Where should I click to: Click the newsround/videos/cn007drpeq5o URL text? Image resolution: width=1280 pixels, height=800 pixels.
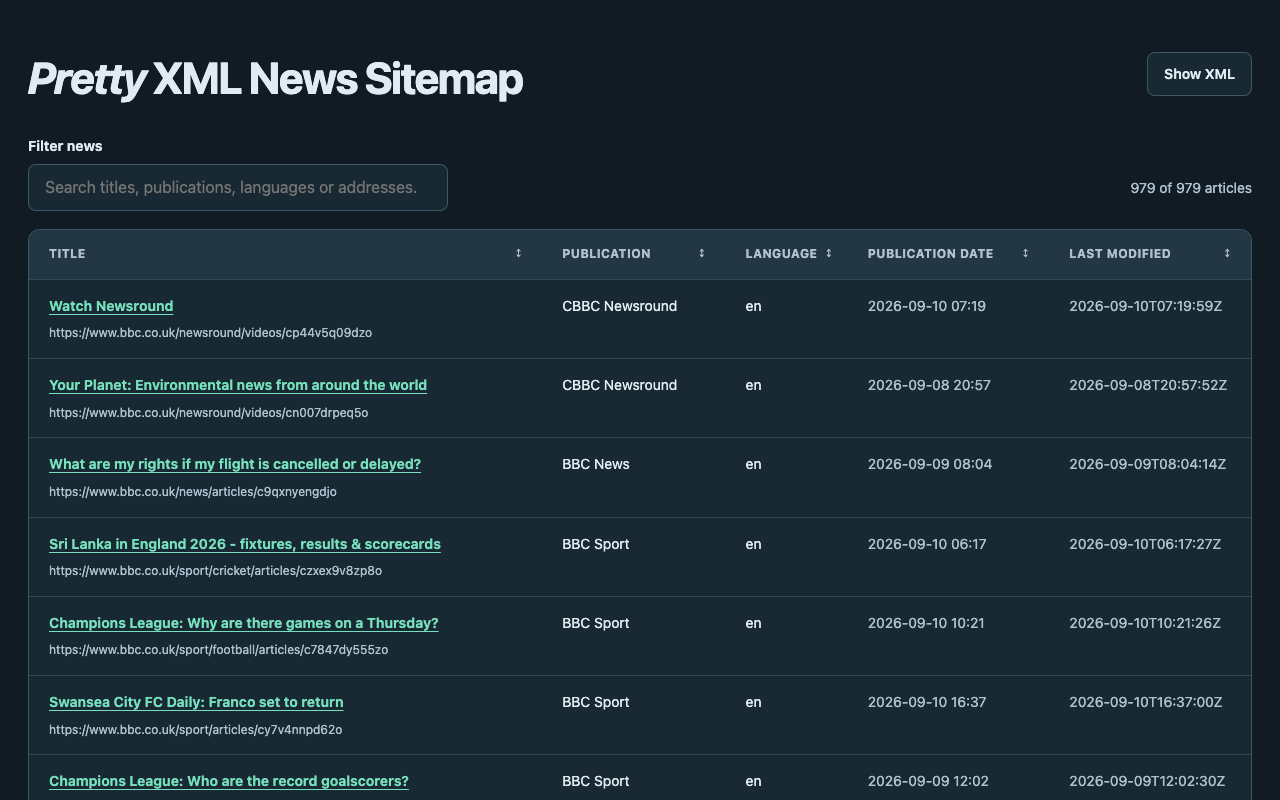pyautogui.click(x=208, y=413)
